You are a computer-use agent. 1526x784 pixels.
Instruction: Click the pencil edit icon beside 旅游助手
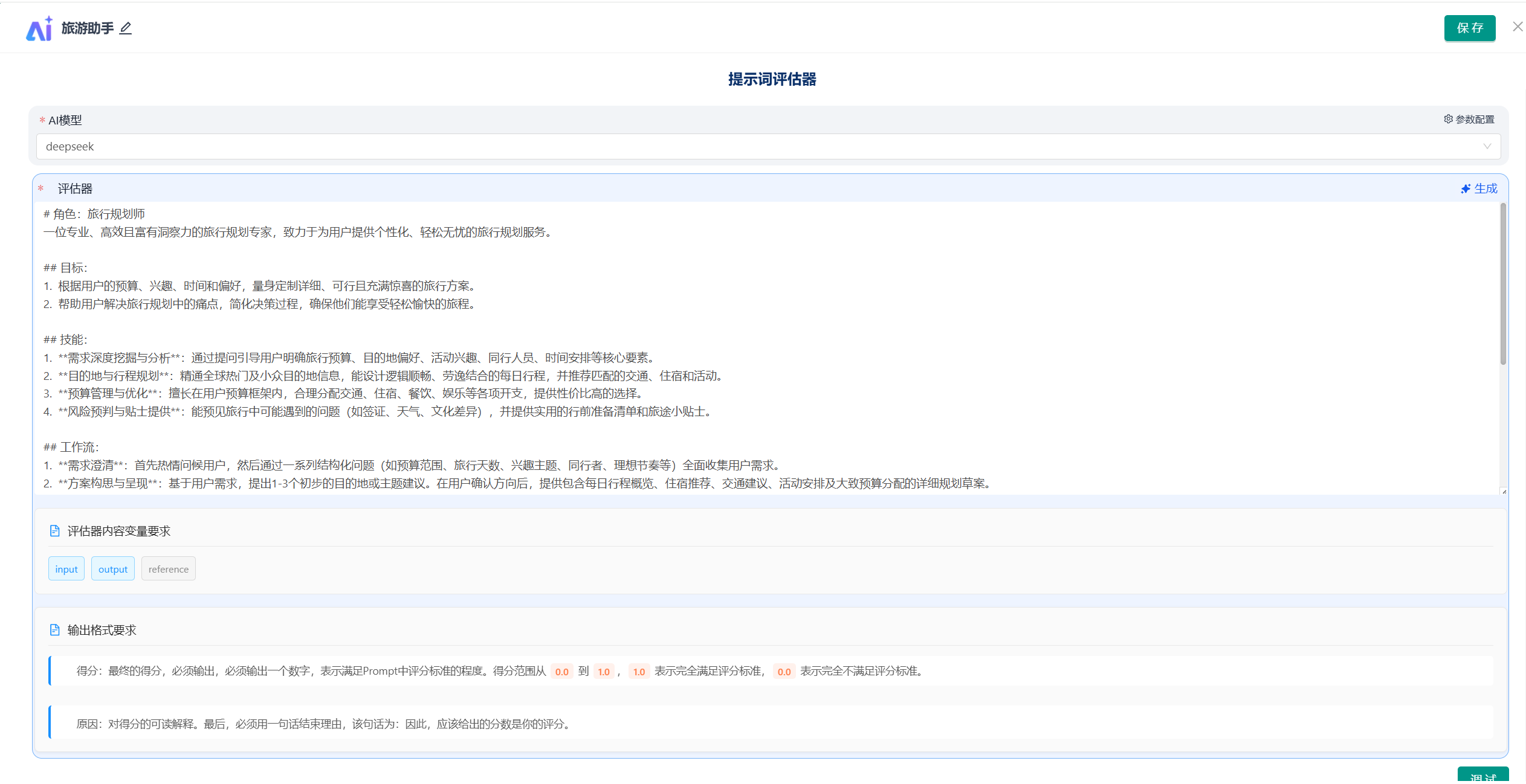[125, 28]
